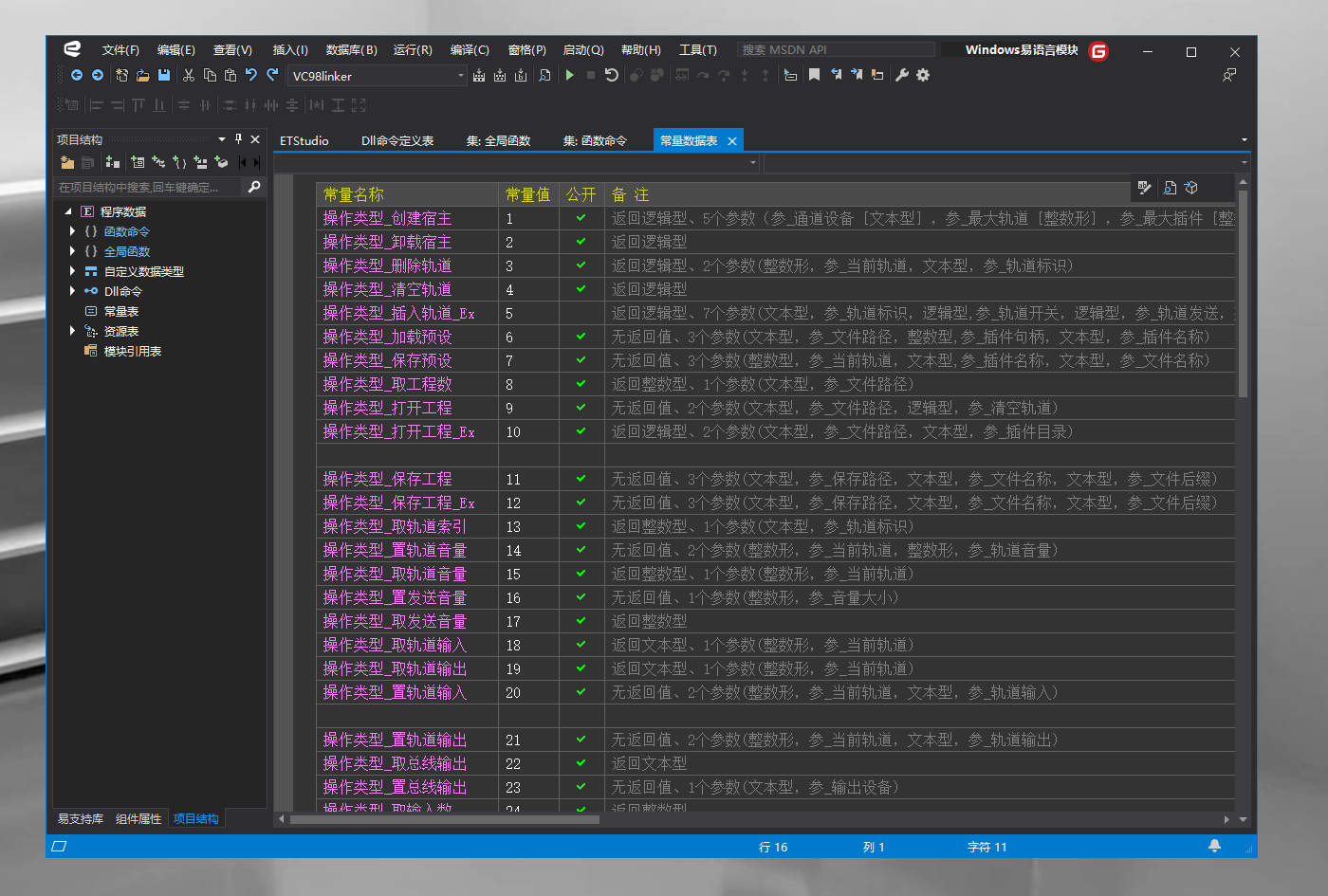This screenshot has height=896, width=1328.
Task: Toggle 公开 check for 操作类型_置总线输出
Action: [x=581, y=787]
